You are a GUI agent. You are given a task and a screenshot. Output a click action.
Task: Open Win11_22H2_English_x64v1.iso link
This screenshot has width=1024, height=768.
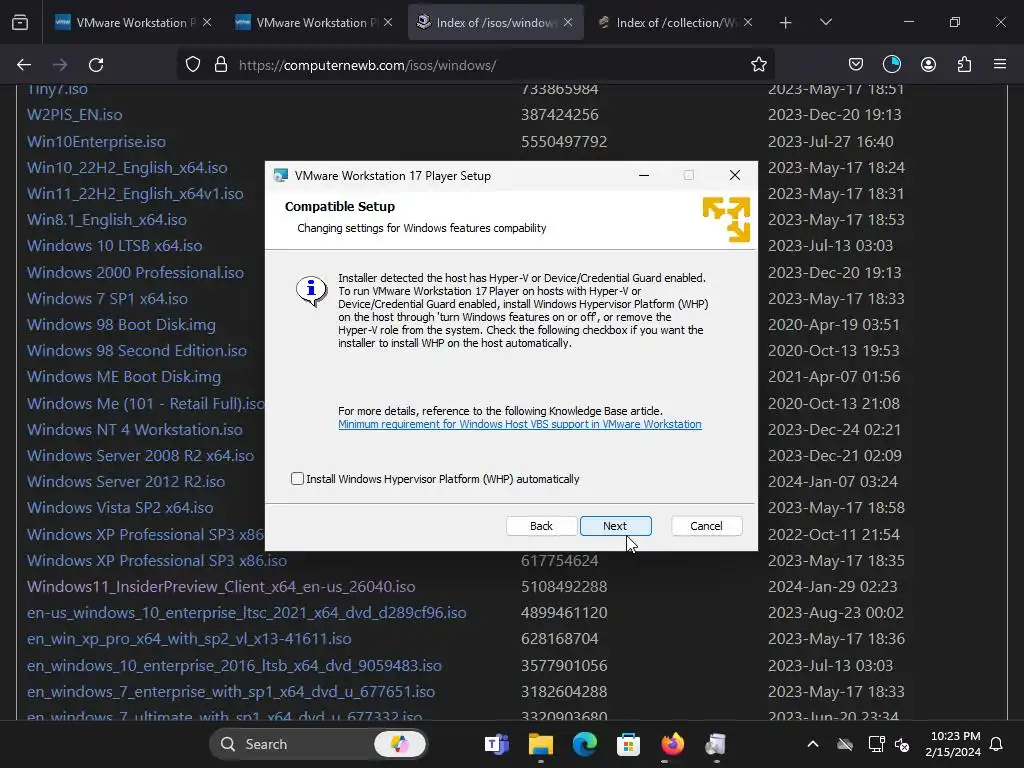tap(135, 194)
